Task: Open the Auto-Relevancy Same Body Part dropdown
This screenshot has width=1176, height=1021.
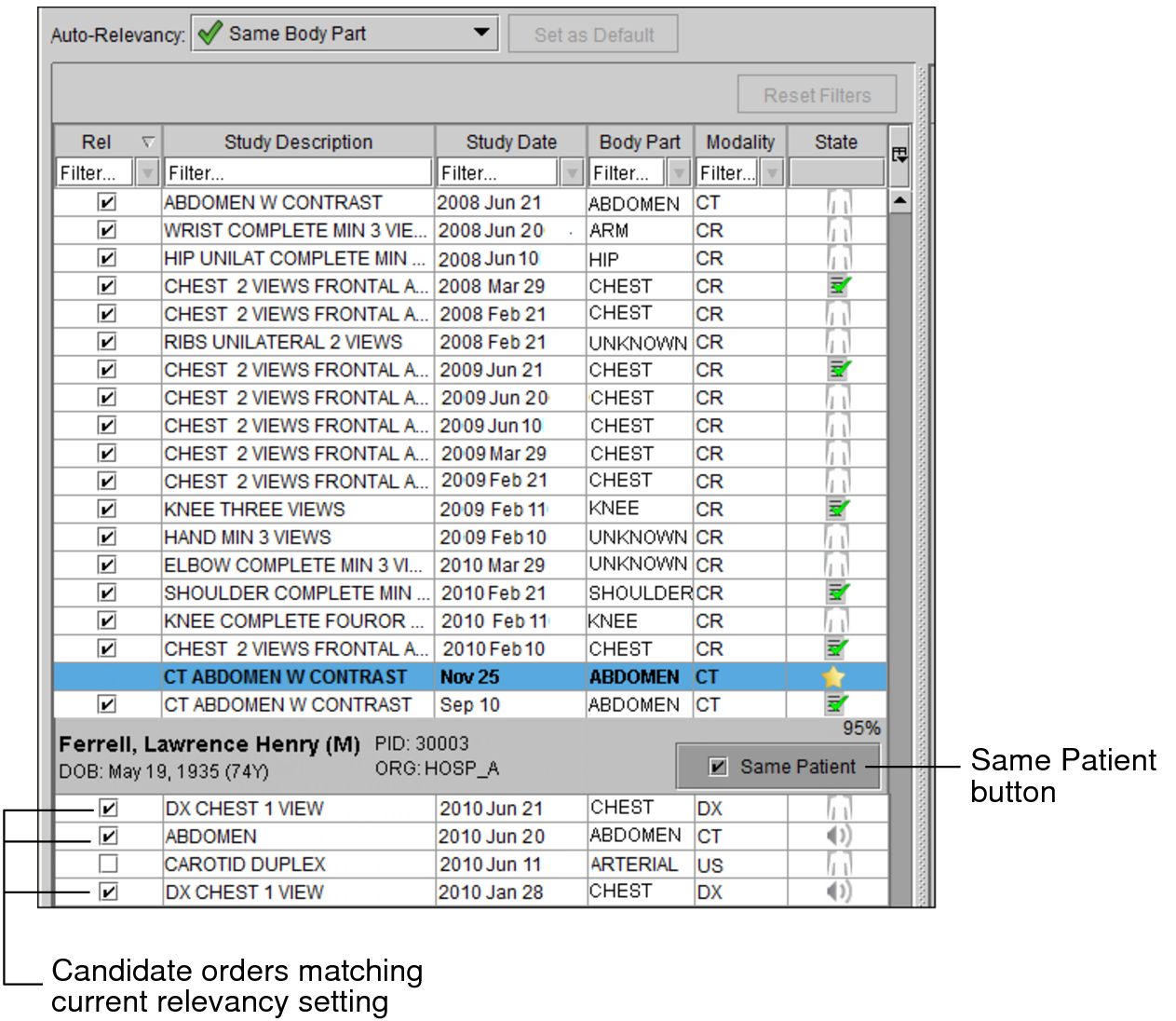Action: (480, 34)
